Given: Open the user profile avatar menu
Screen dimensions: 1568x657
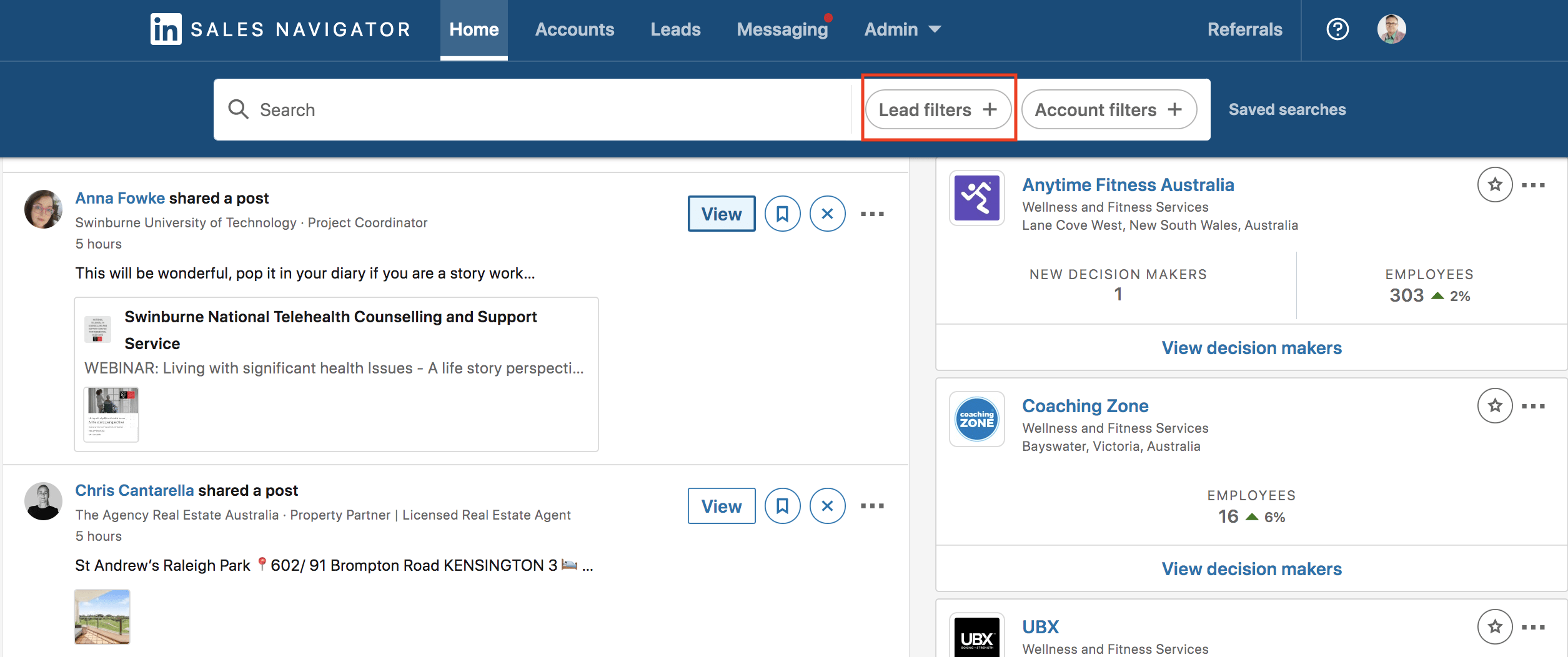Looking at the screenshot, I should point(1391,29).
